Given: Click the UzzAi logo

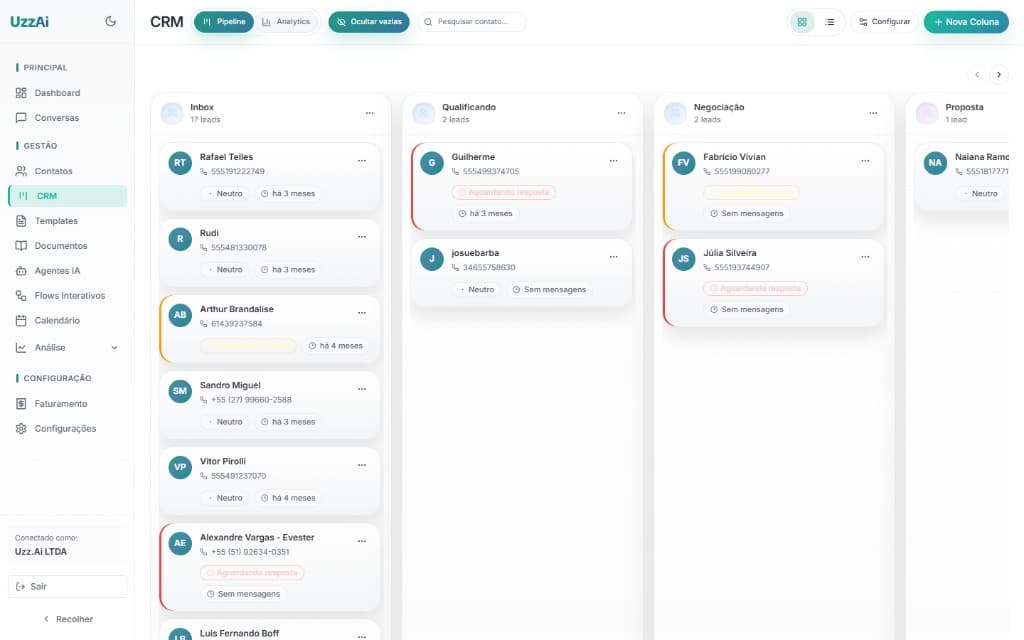Looking at the screenshot, I should point(29,22).
